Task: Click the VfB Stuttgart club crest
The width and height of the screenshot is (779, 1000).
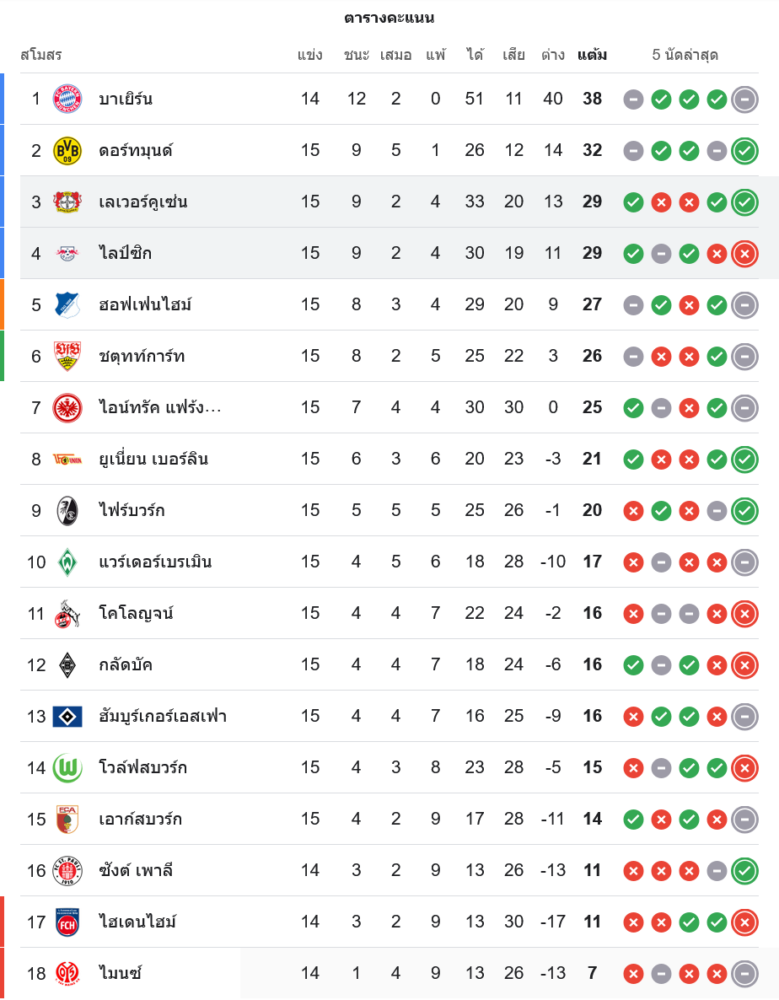Action: coord(67,356)
